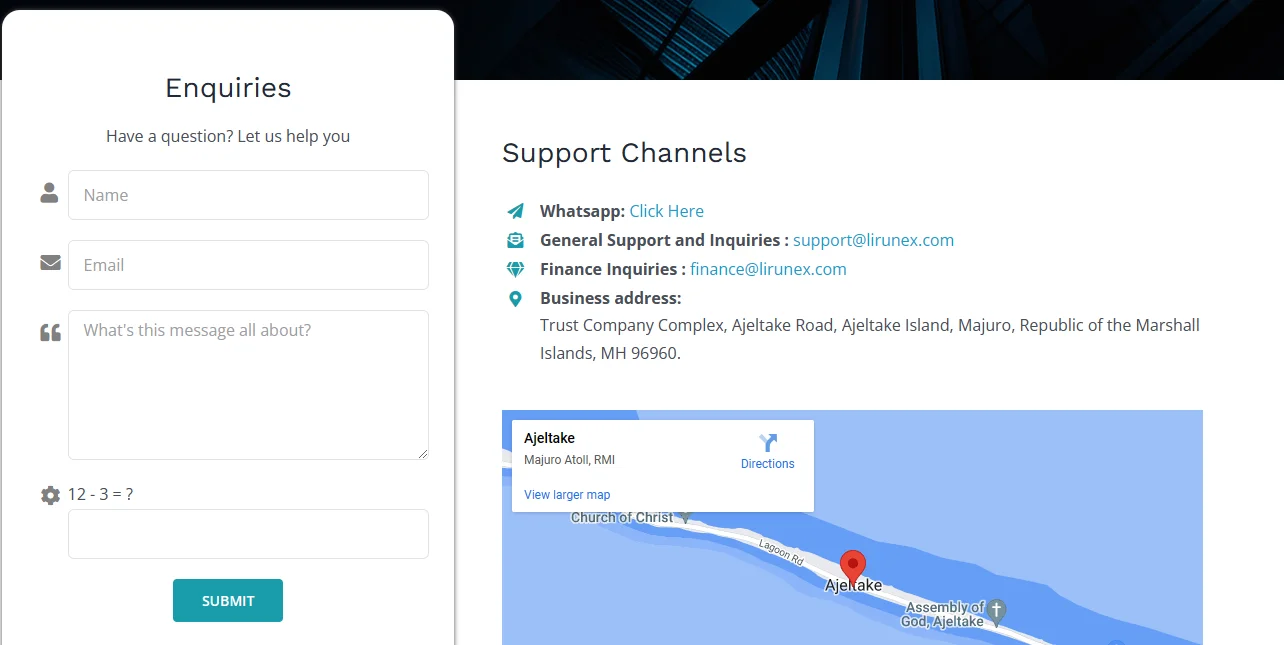This screenshot has width=1284, height=645.
Task: Focus the Name input field
Action: tap(248, 195)
